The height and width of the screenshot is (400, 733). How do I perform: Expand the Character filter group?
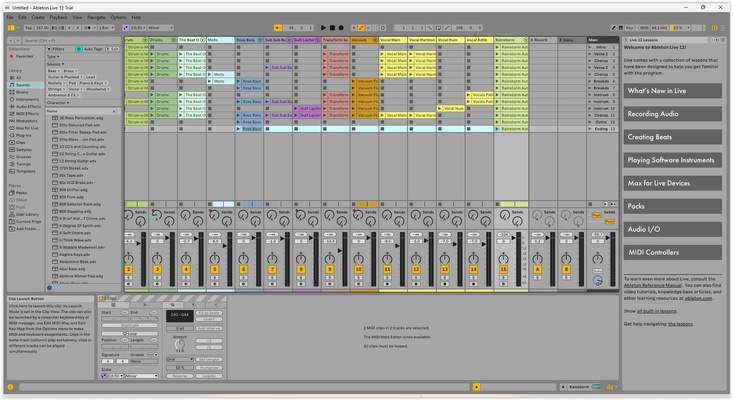pyautogui.click(x=57, y=103)
